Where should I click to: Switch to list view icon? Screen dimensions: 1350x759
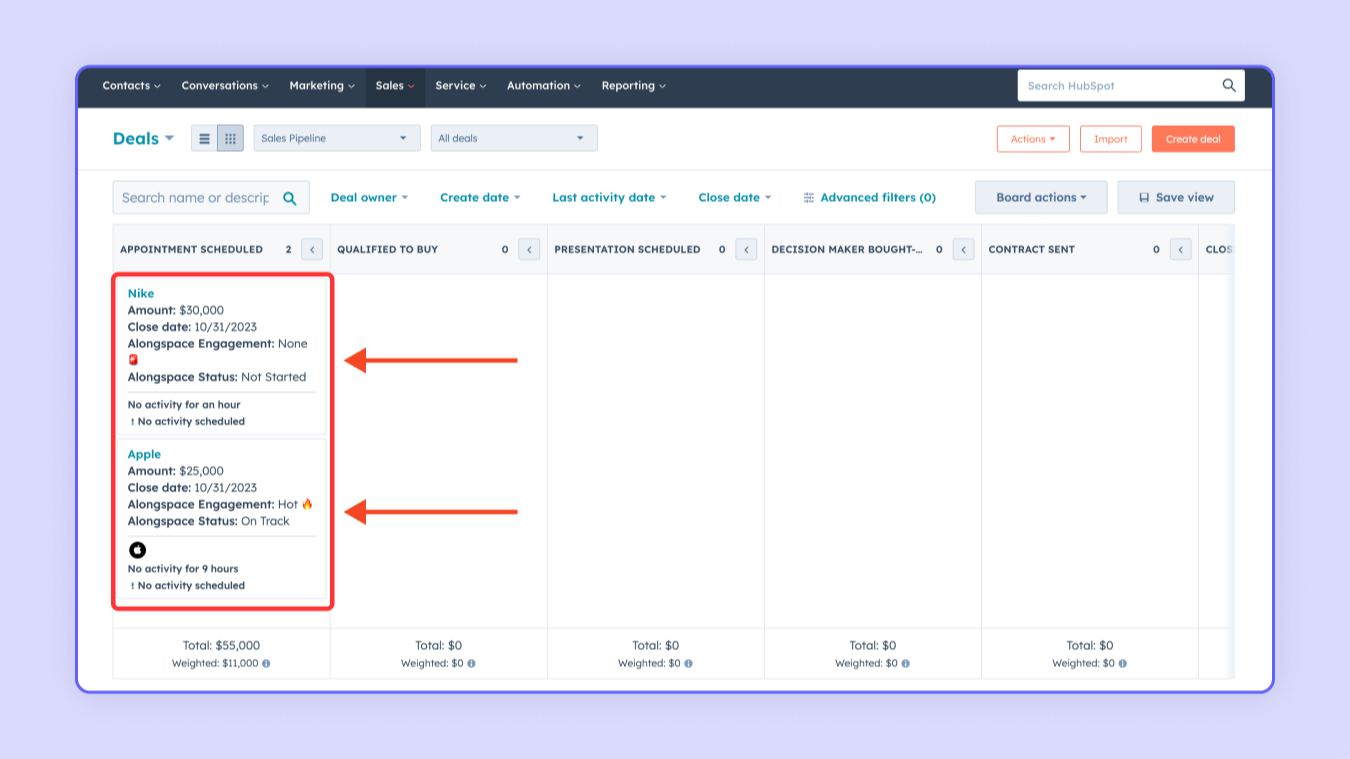[204, 139]
